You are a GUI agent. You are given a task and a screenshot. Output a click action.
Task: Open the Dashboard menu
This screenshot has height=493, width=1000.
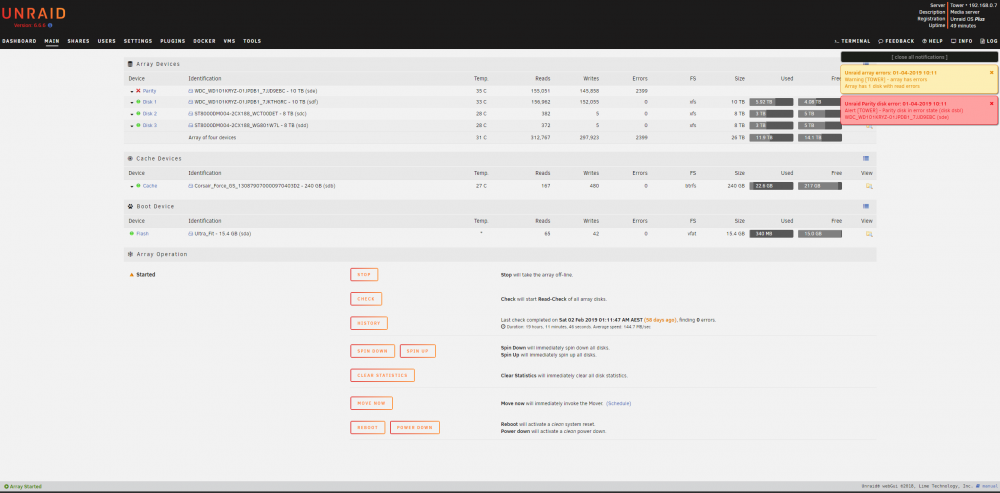[18, 41]
